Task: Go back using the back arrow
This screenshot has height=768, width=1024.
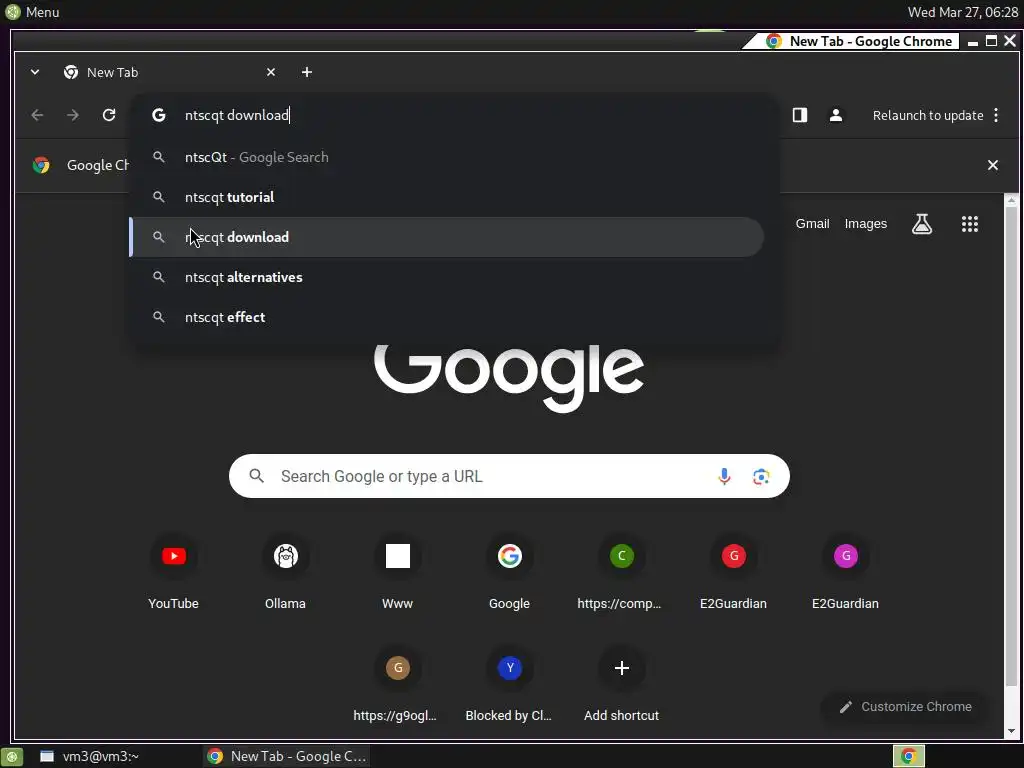Action: pos(37,115)
